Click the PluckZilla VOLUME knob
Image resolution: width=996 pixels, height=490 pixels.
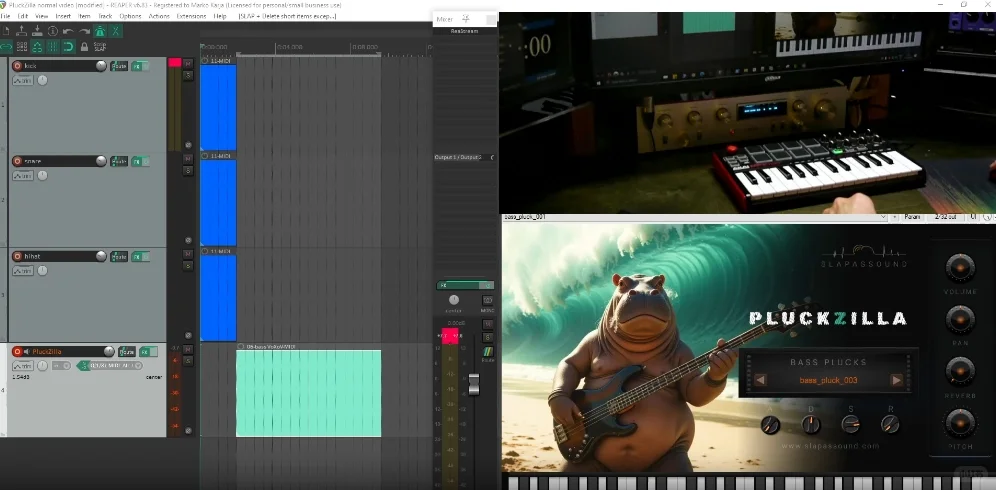960,268
